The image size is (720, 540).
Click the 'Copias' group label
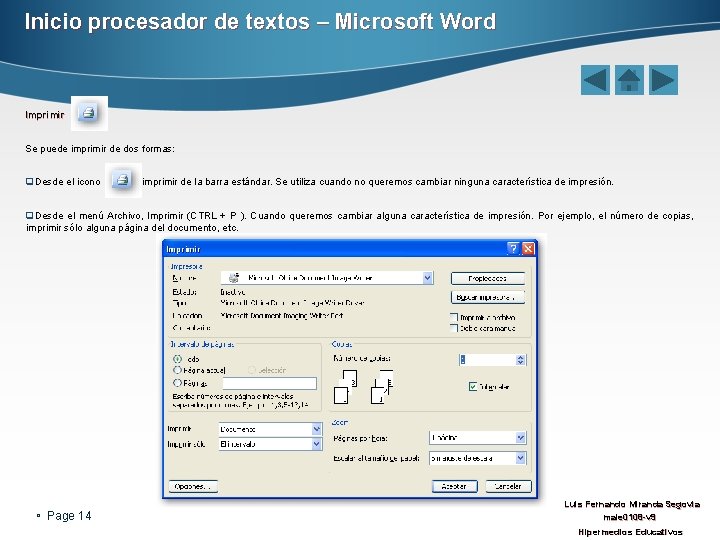click(342, 344)
